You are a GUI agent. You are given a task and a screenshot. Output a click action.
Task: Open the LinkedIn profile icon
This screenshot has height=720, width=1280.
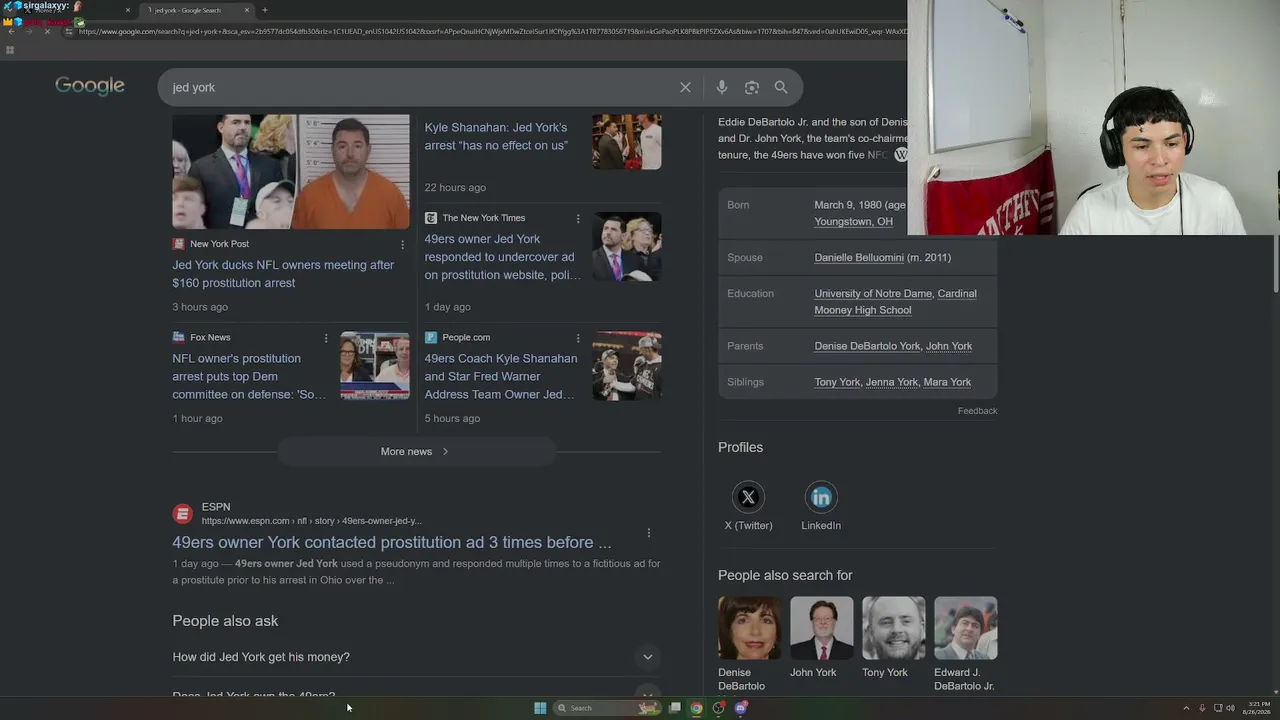821,497
